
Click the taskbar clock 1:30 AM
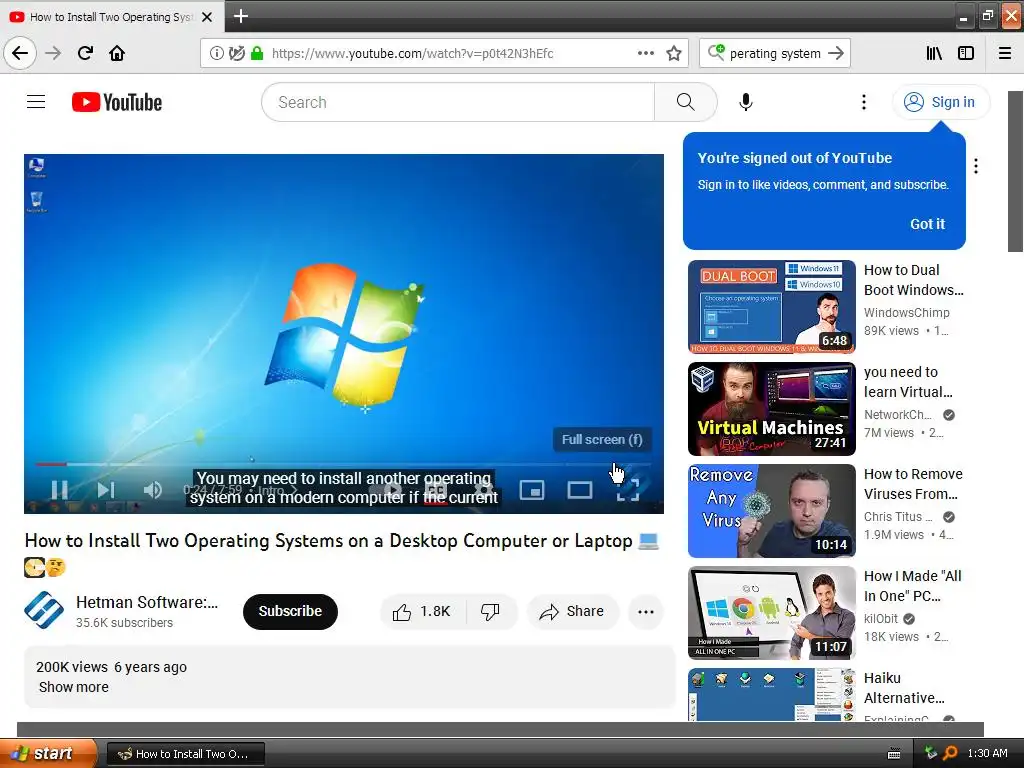click(987, 753)
